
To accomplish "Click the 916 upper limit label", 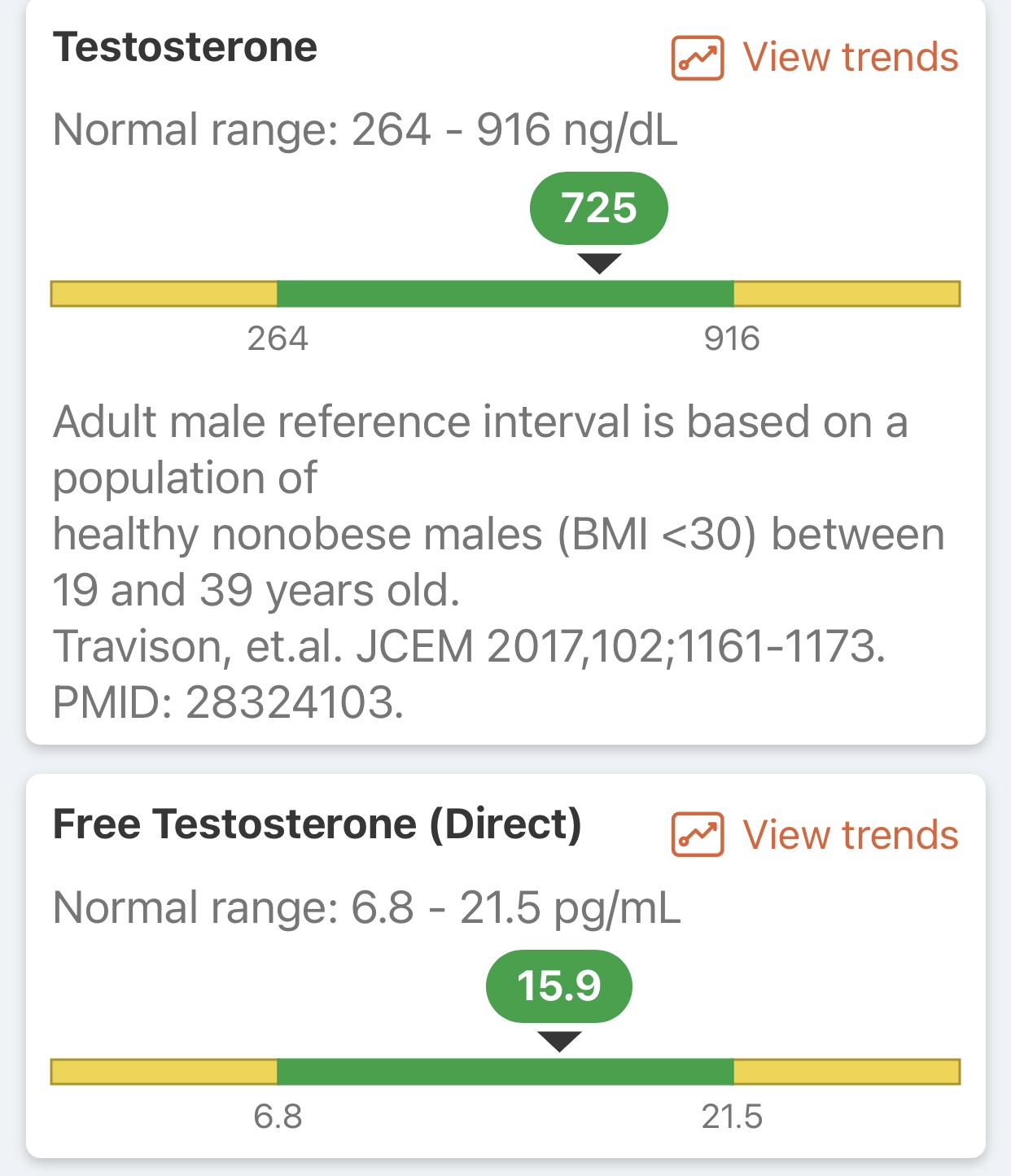I will [732, 339].
